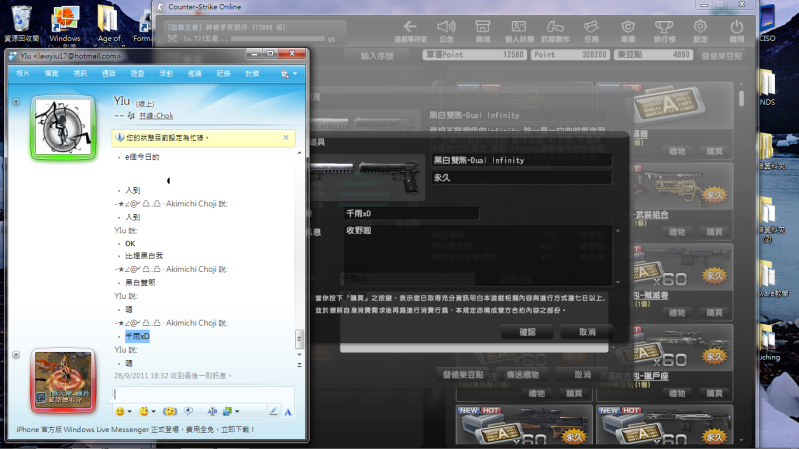Click the Messenger message input field
The height and width of the screenshot is (449, 799).
pos(203,394)
